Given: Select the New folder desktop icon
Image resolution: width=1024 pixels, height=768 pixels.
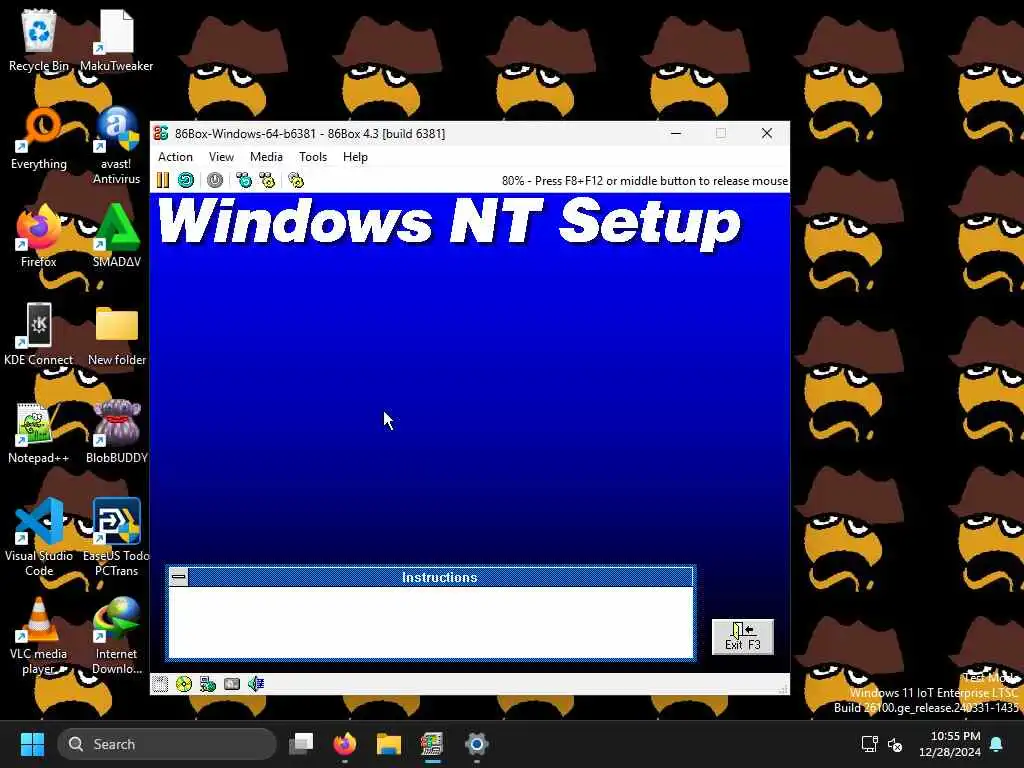Looking at the screenshot, I should (116, 334).
